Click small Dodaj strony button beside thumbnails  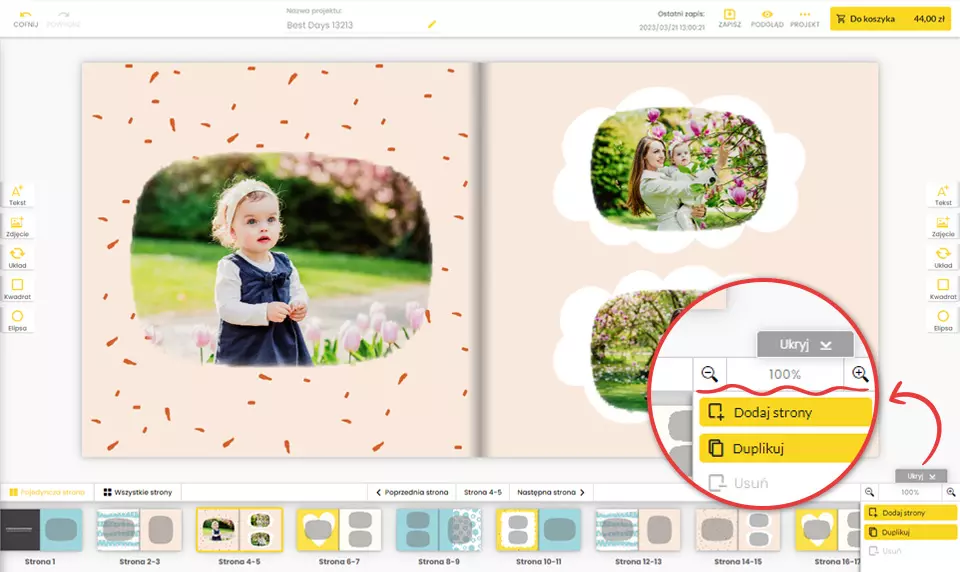coord(910,513)
